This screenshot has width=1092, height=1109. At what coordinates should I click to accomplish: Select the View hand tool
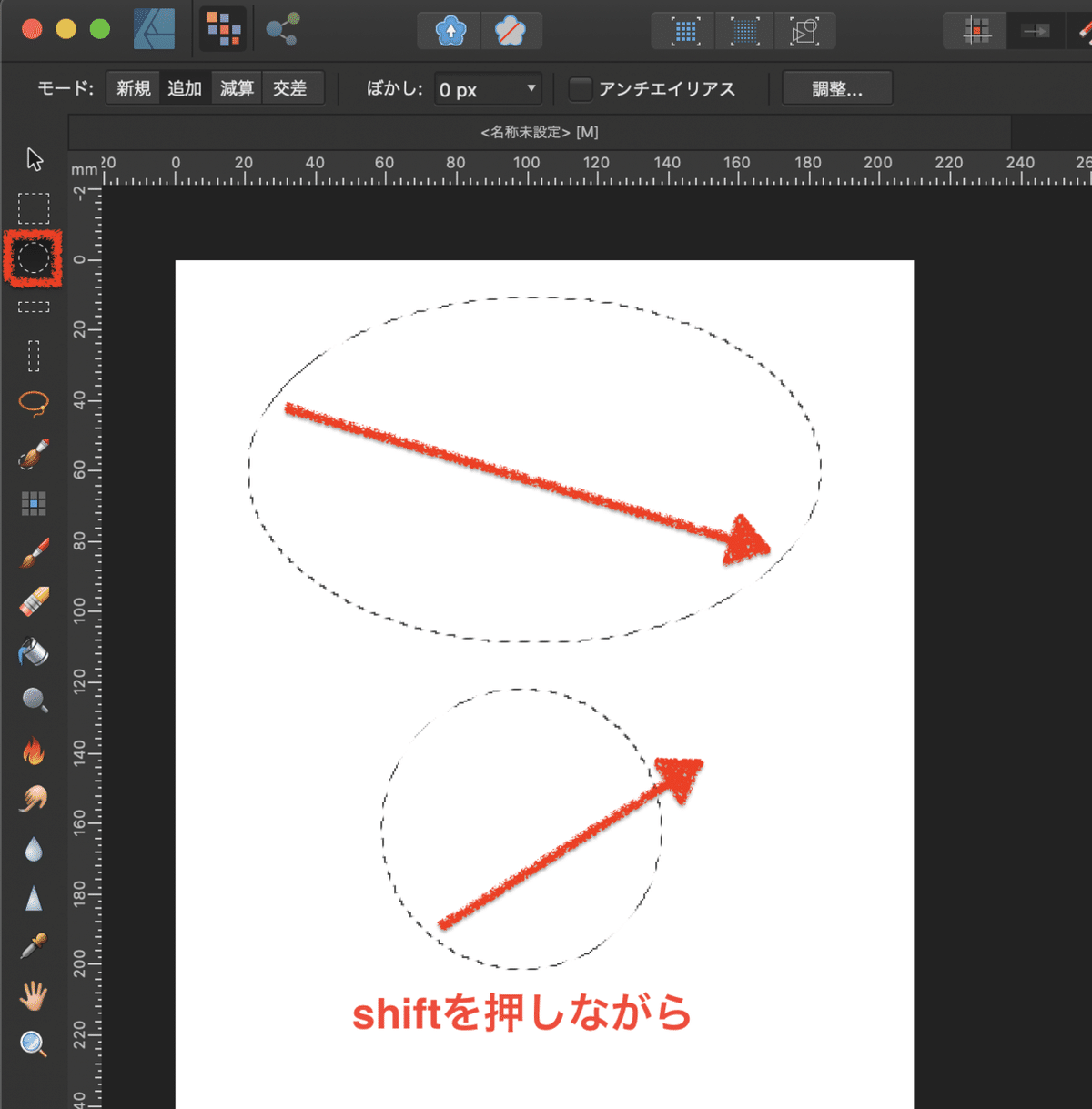pyautogui.click(x=34, y=996)
